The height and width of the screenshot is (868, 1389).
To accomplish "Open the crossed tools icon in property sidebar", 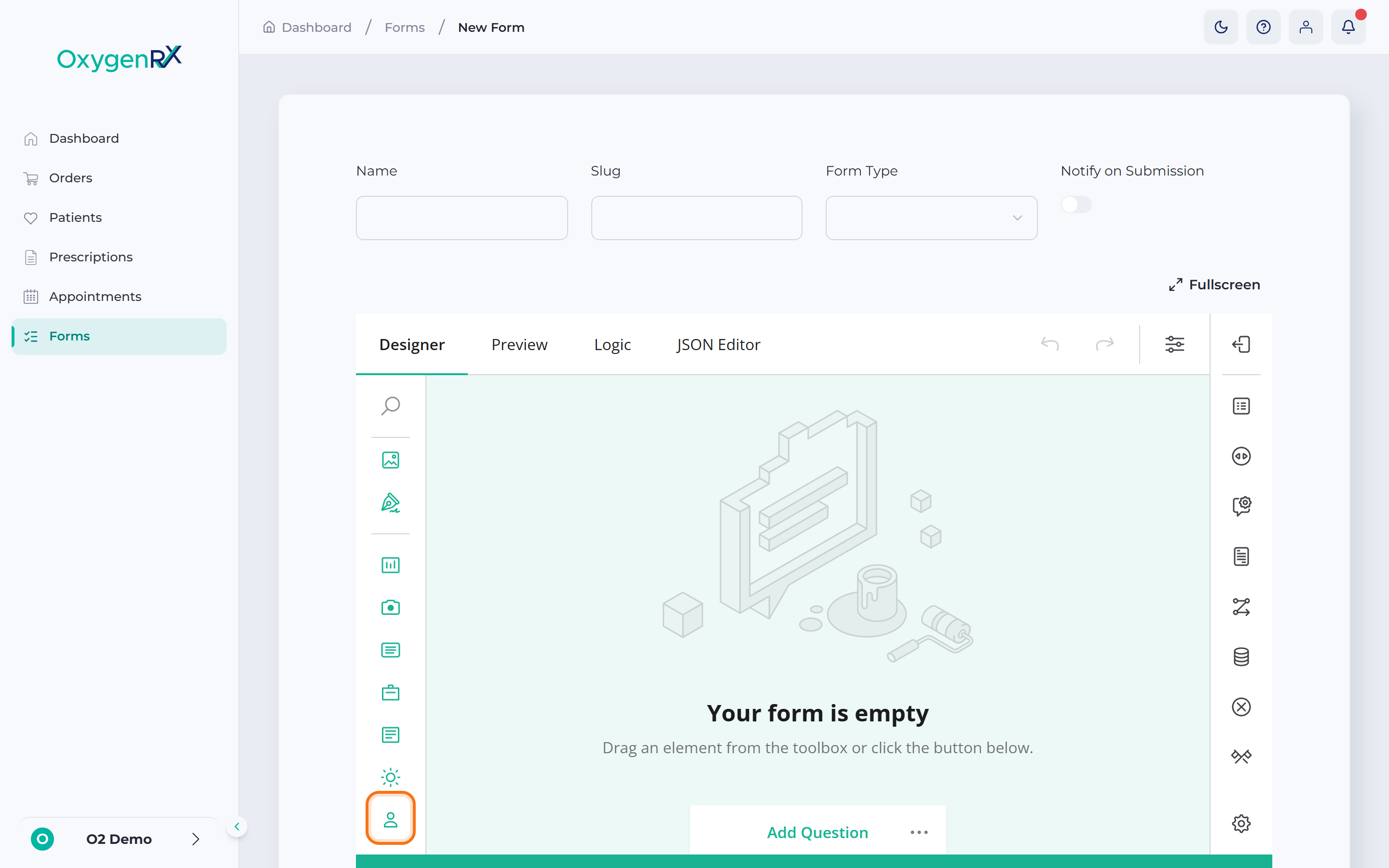I will (x=1241, y=757).
